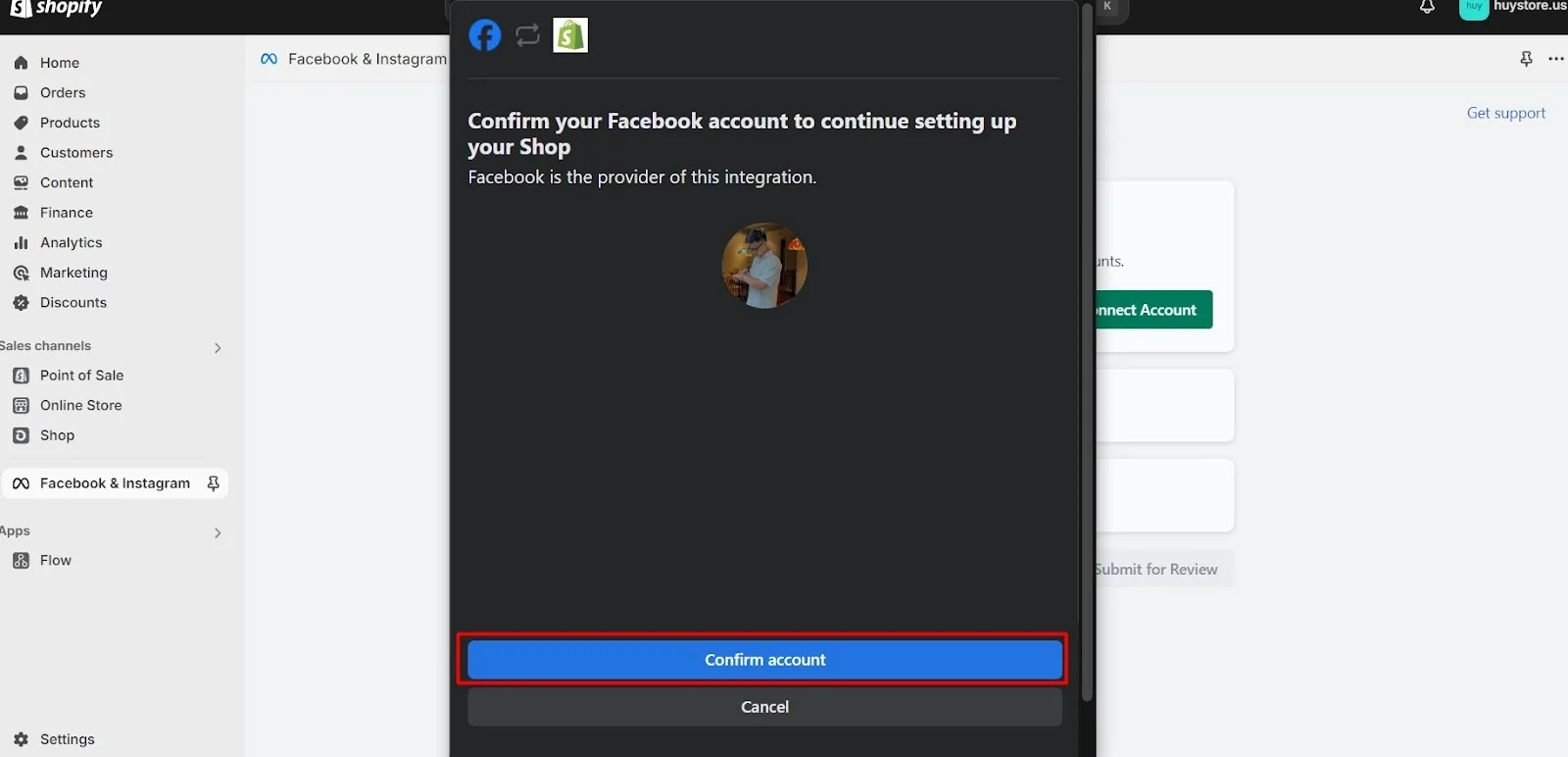
Task: Click the Confirm account button
Action: [x=764, y=660]
